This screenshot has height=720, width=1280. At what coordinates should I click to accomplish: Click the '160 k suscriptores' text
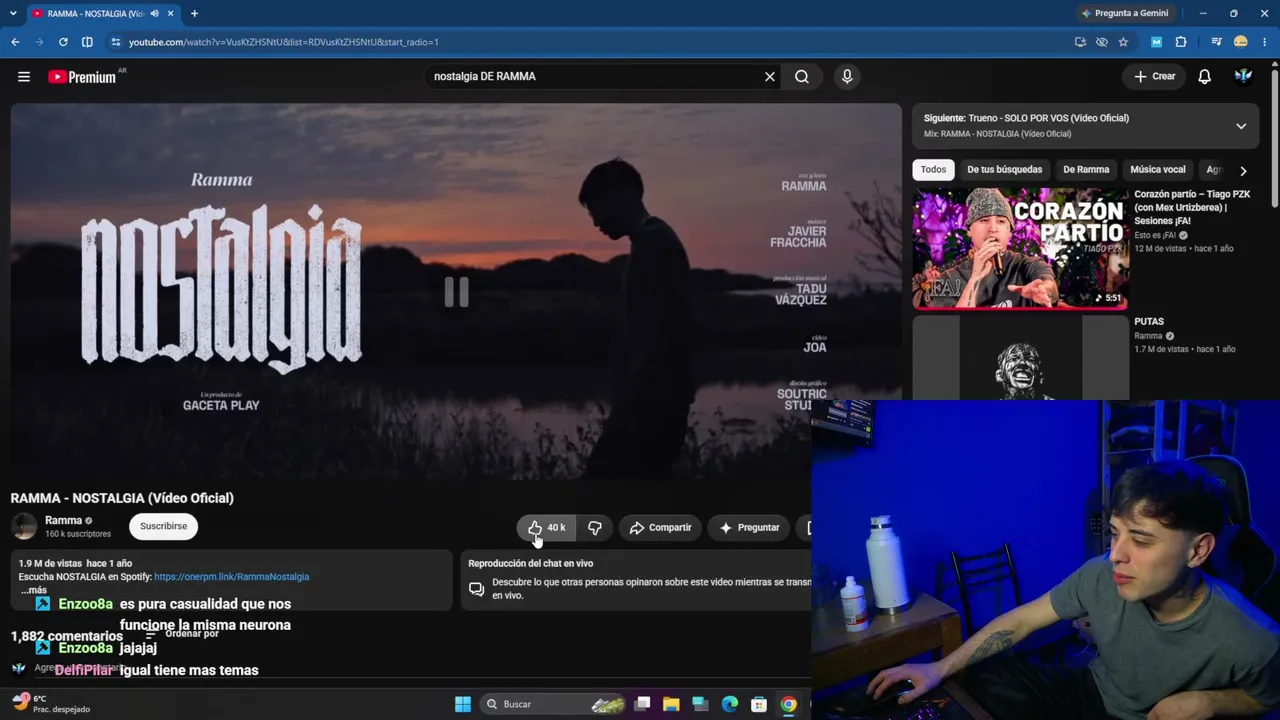(78, 534)
